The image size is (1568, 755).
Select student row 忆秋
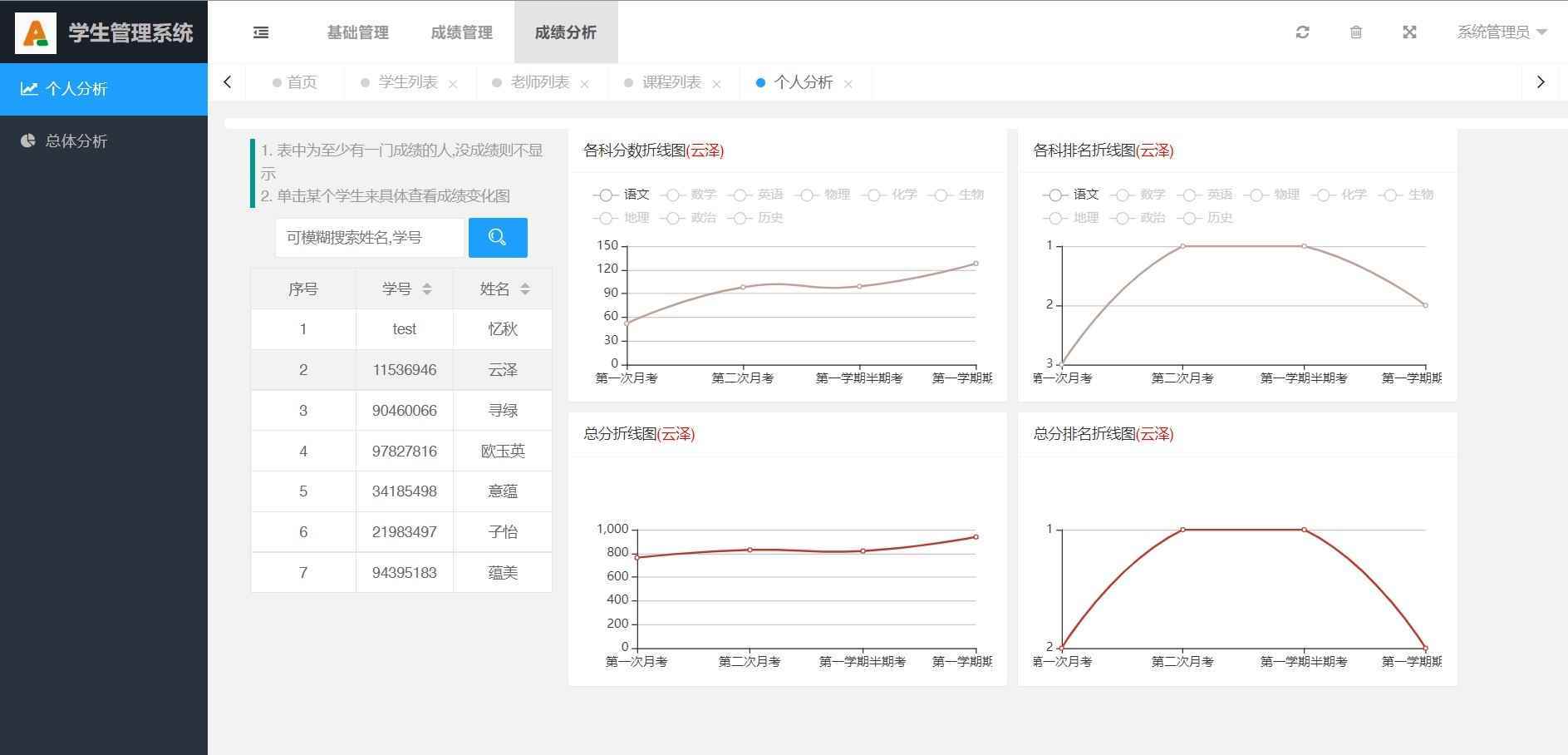coord(401,329)
